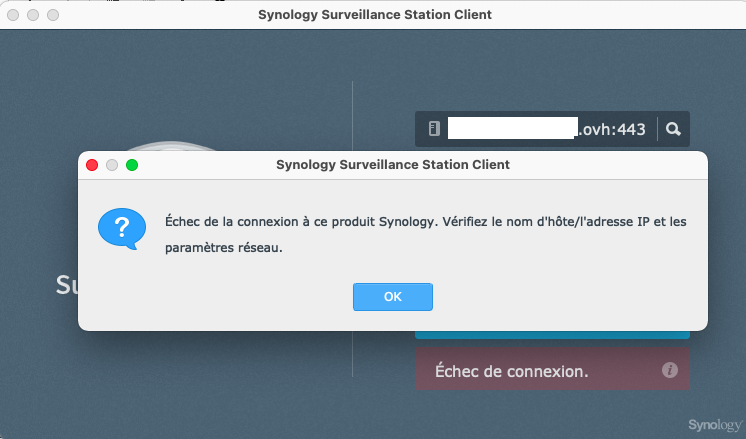Click the search magnifier icon beside the address

[673, 129]
